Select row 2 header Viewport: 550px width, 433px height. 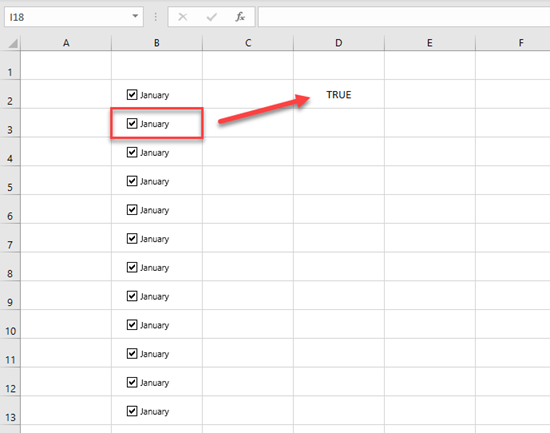(10, 94)
